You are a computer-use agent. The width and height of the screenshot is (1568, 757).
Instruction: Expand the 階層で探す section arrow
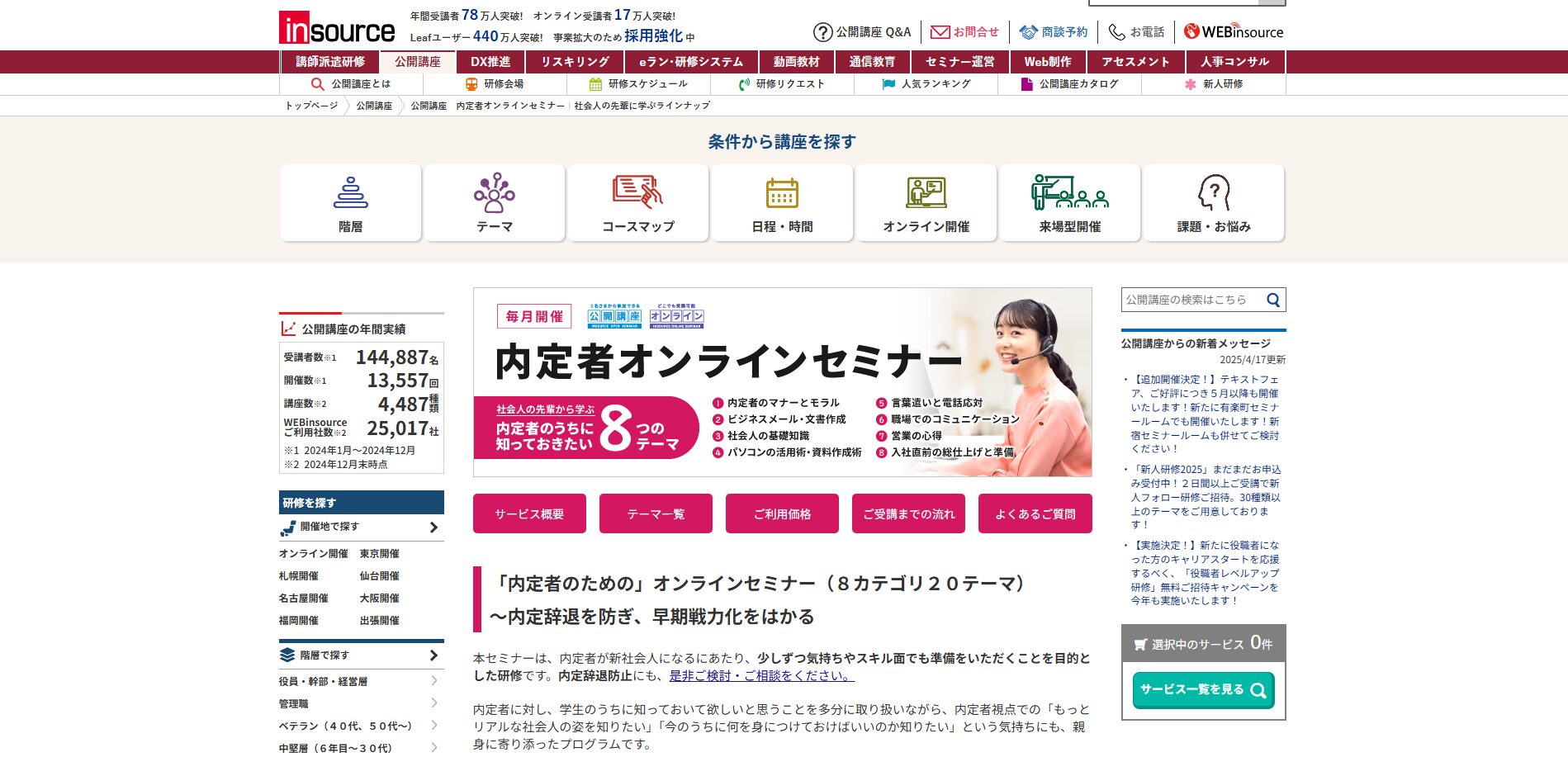pos(434,655)
